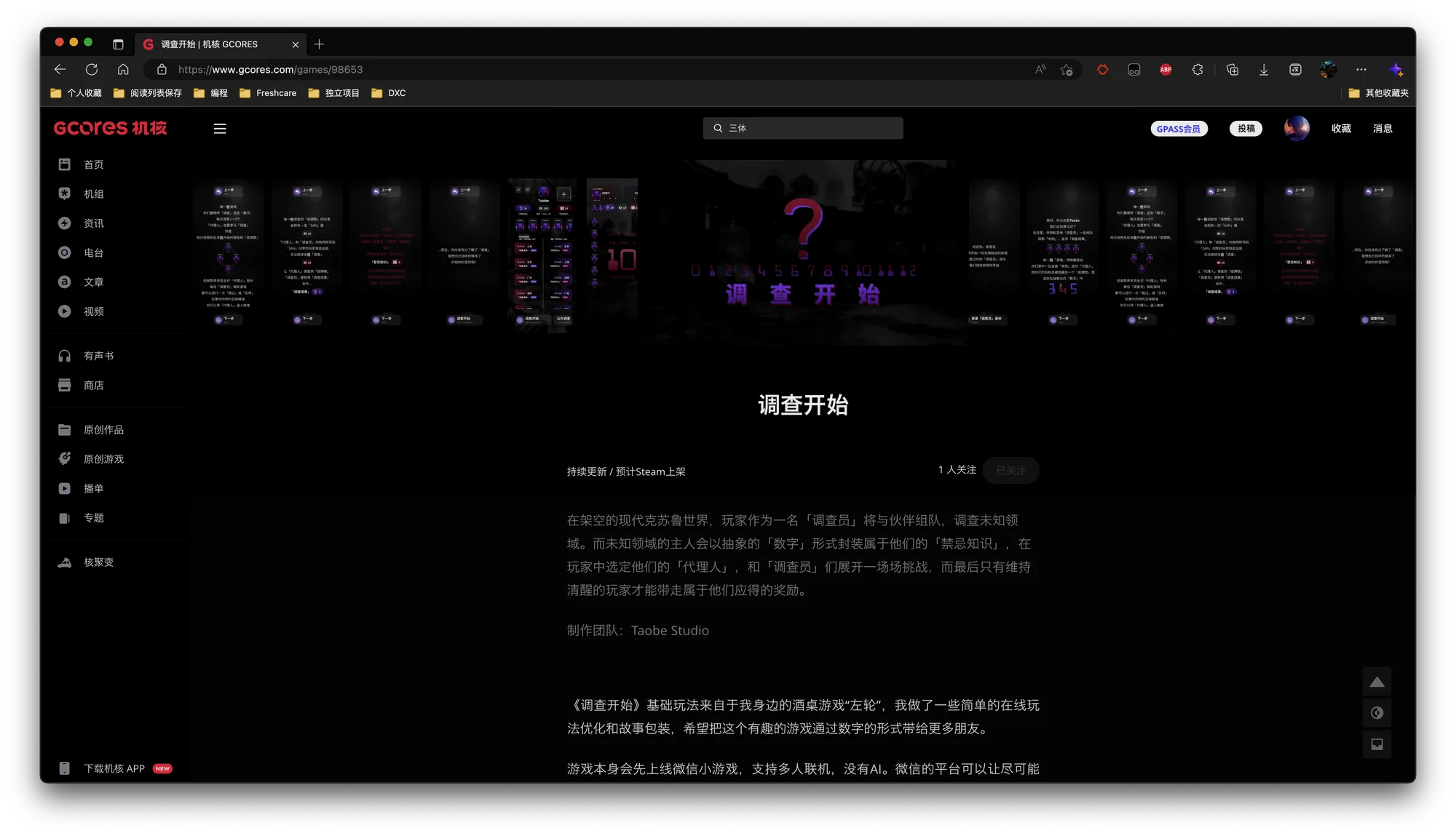Screen dimensions: 1456x836
Task: Click the 商店 shop icon
Action: pos(65,385)
